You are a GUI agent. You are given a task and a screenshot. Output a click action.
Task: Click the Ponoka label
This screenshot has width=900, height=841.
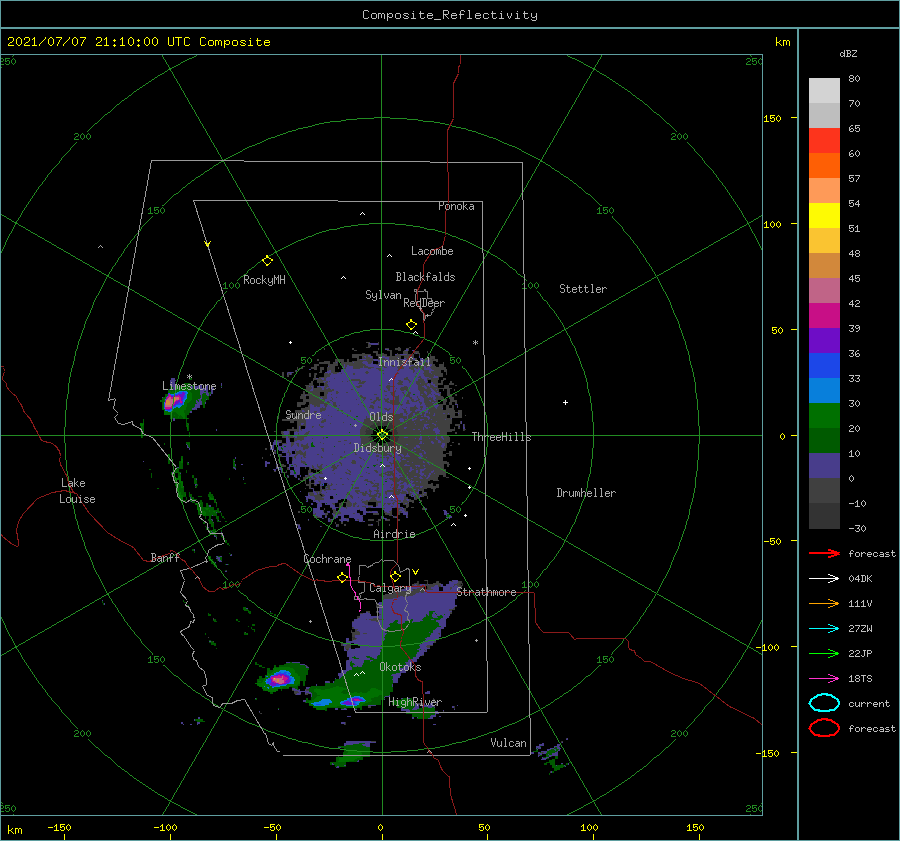456,206
